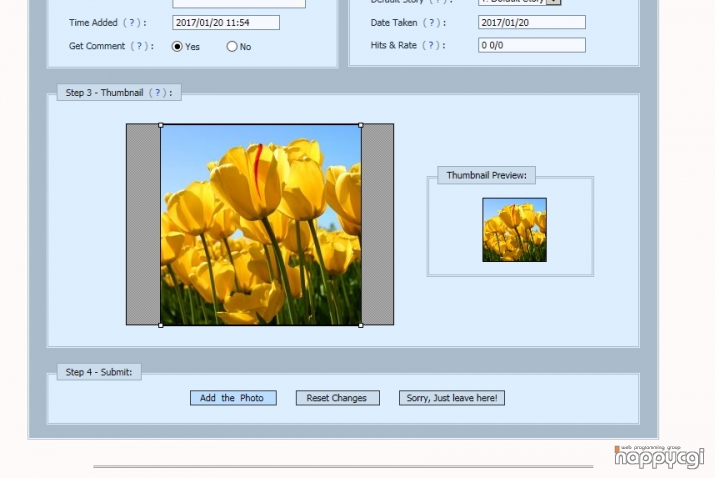Open help for Date Taken
Image resolution: width=715 pixels, height=478 pixels.
pos(432,22)
